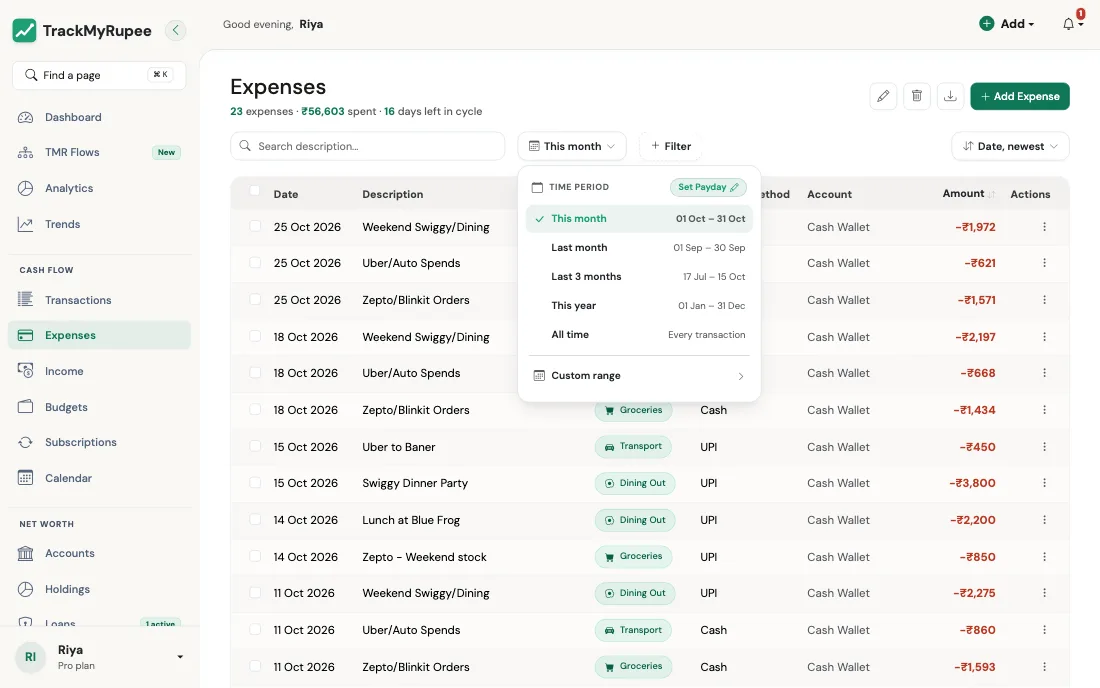
Task: Open the Filter button
Action: tap(671, 146)
